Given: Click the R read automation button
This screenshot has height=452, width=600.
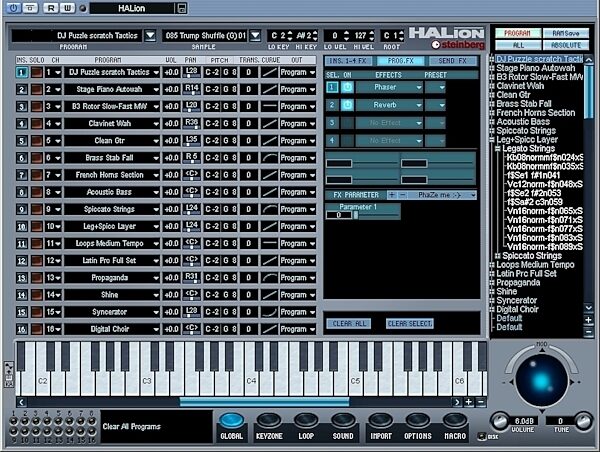Looking at the screenshot, I should tap(50, 8).
